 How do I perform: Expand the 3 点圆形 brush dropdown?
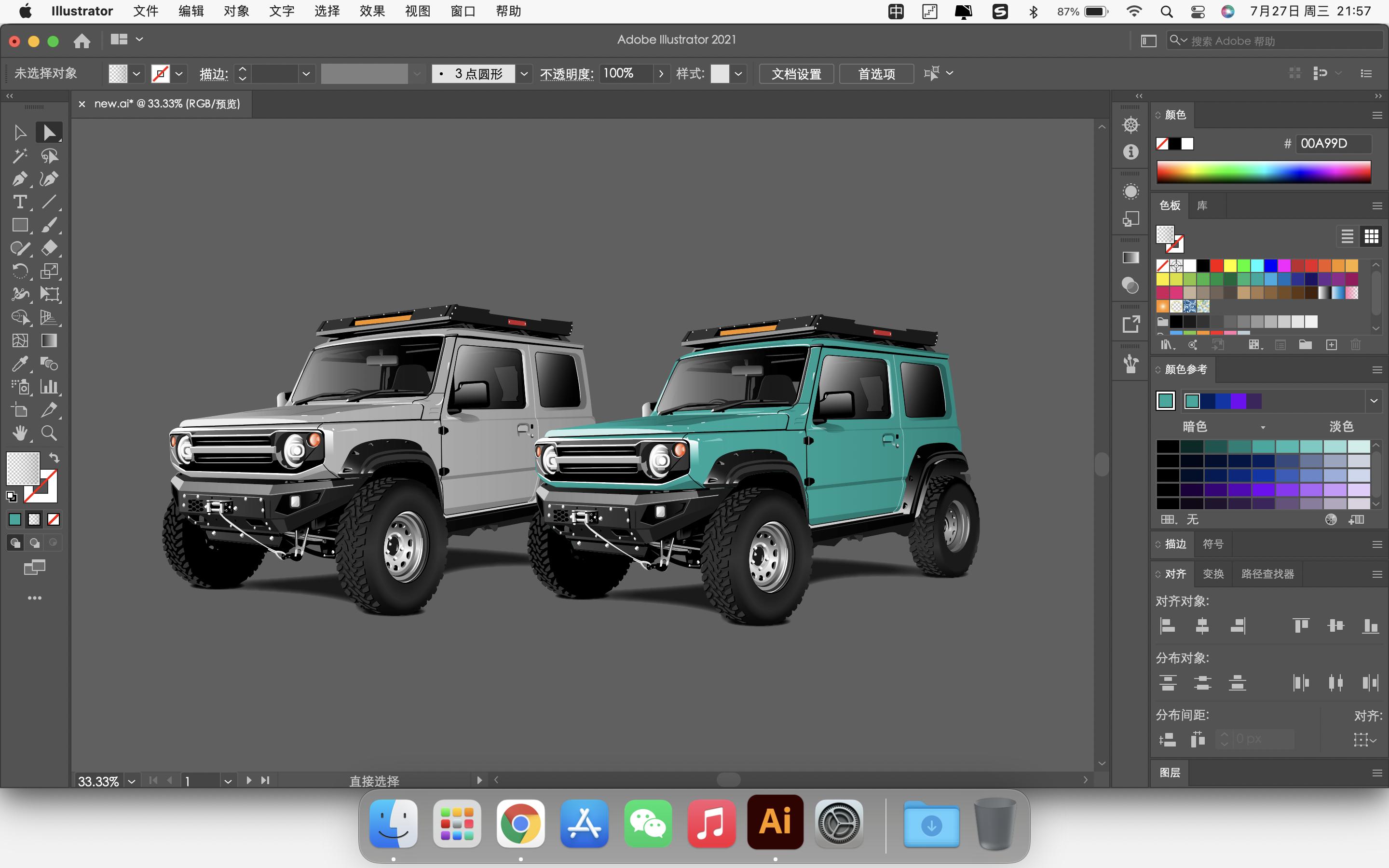(523, 73)
